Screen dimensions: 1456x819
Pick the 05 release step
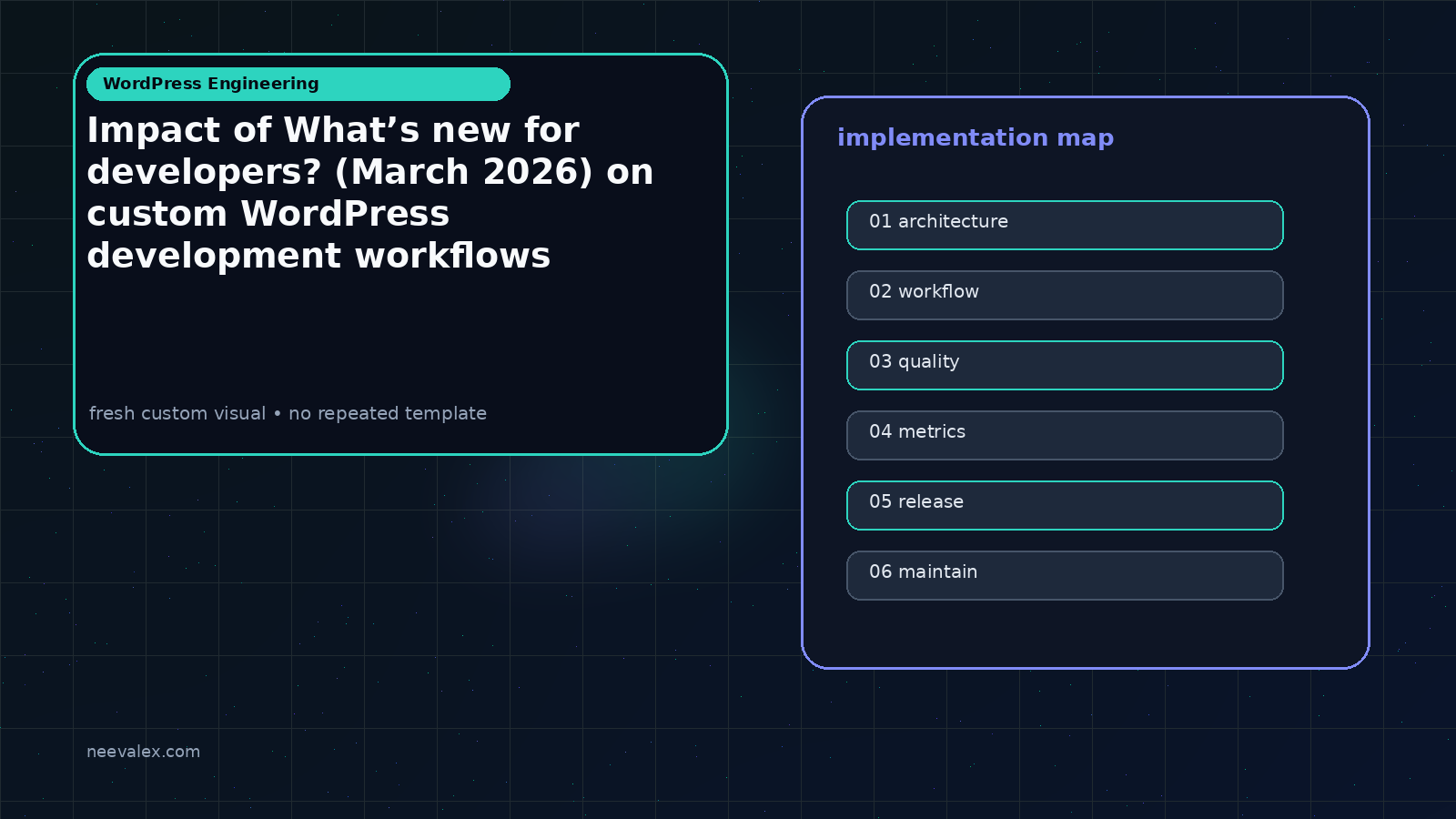click(x=1065, y=505)
